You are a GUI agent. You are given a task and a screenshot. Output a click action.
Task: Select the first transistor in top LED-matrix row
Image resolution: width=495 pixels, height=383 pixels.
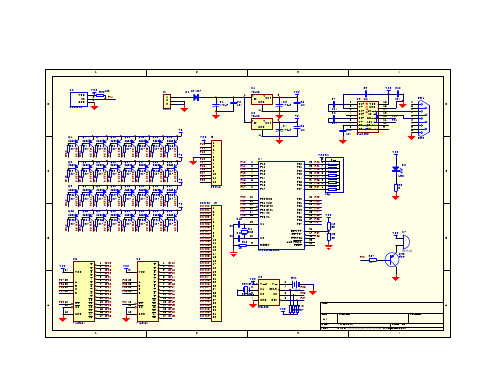75,142
